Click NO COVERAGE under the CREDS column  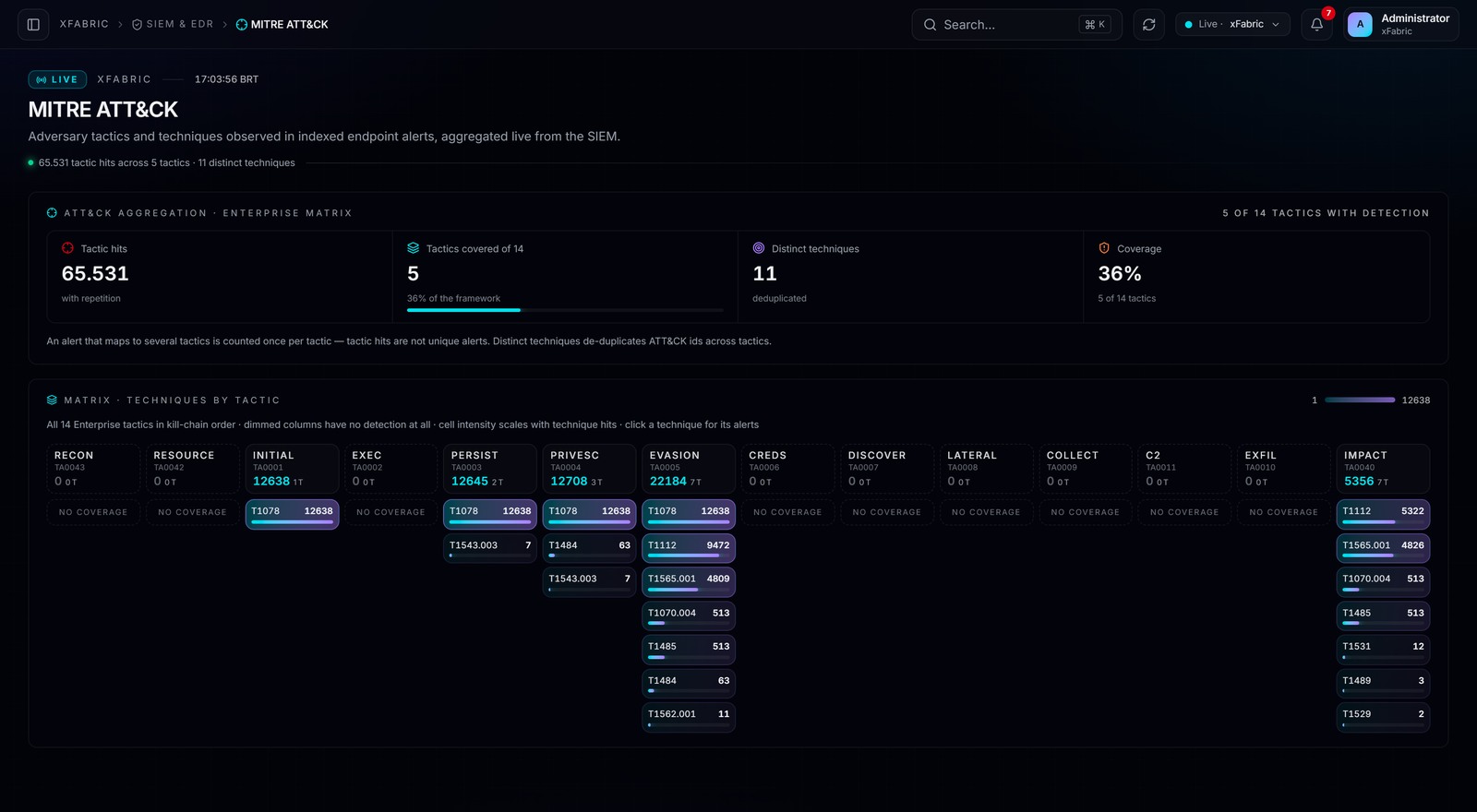pos(787,512)
